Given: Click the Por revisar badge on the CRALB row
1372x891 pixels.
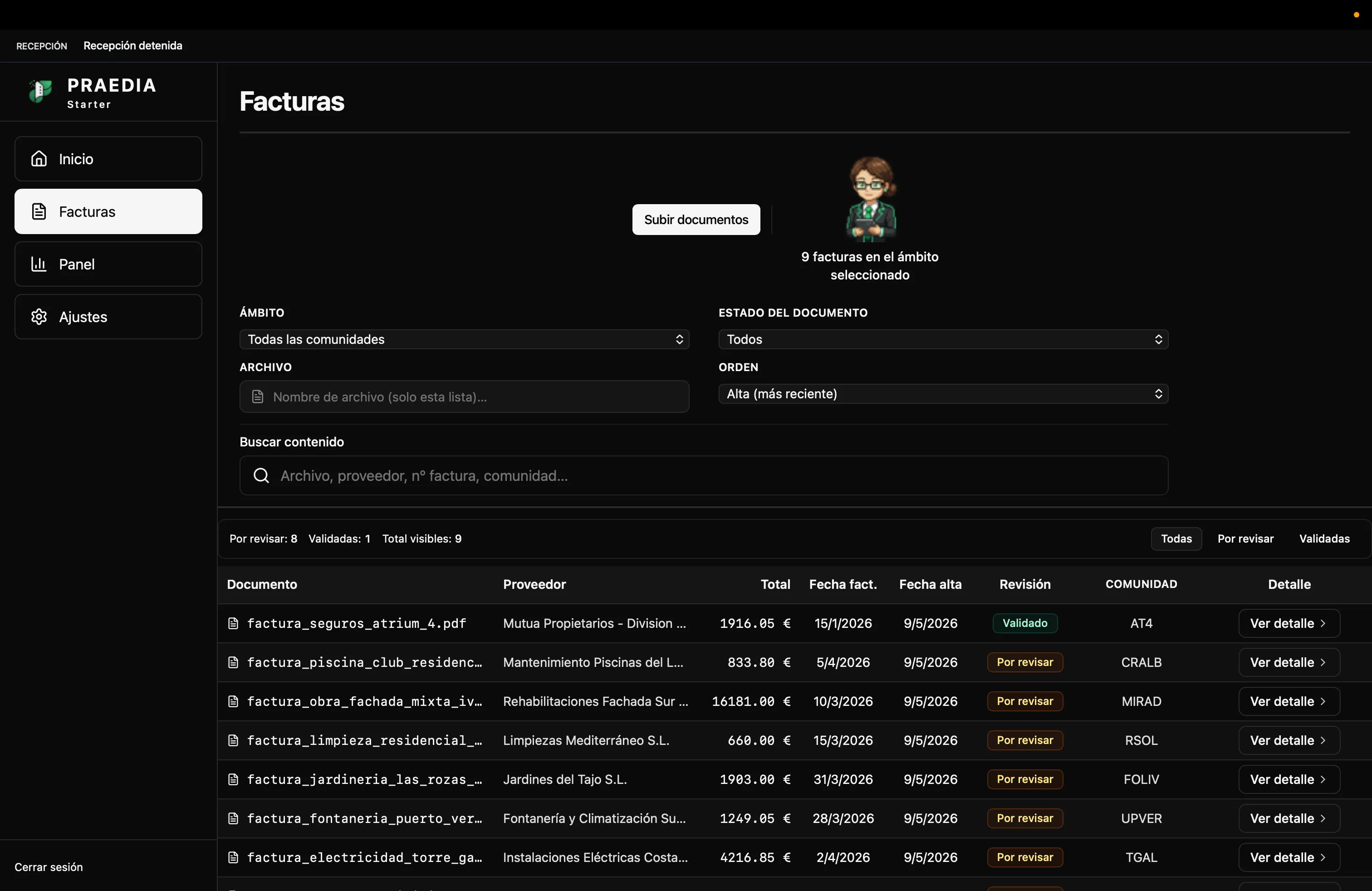Looking at the screenshot, I should [x=1025, y=662].
